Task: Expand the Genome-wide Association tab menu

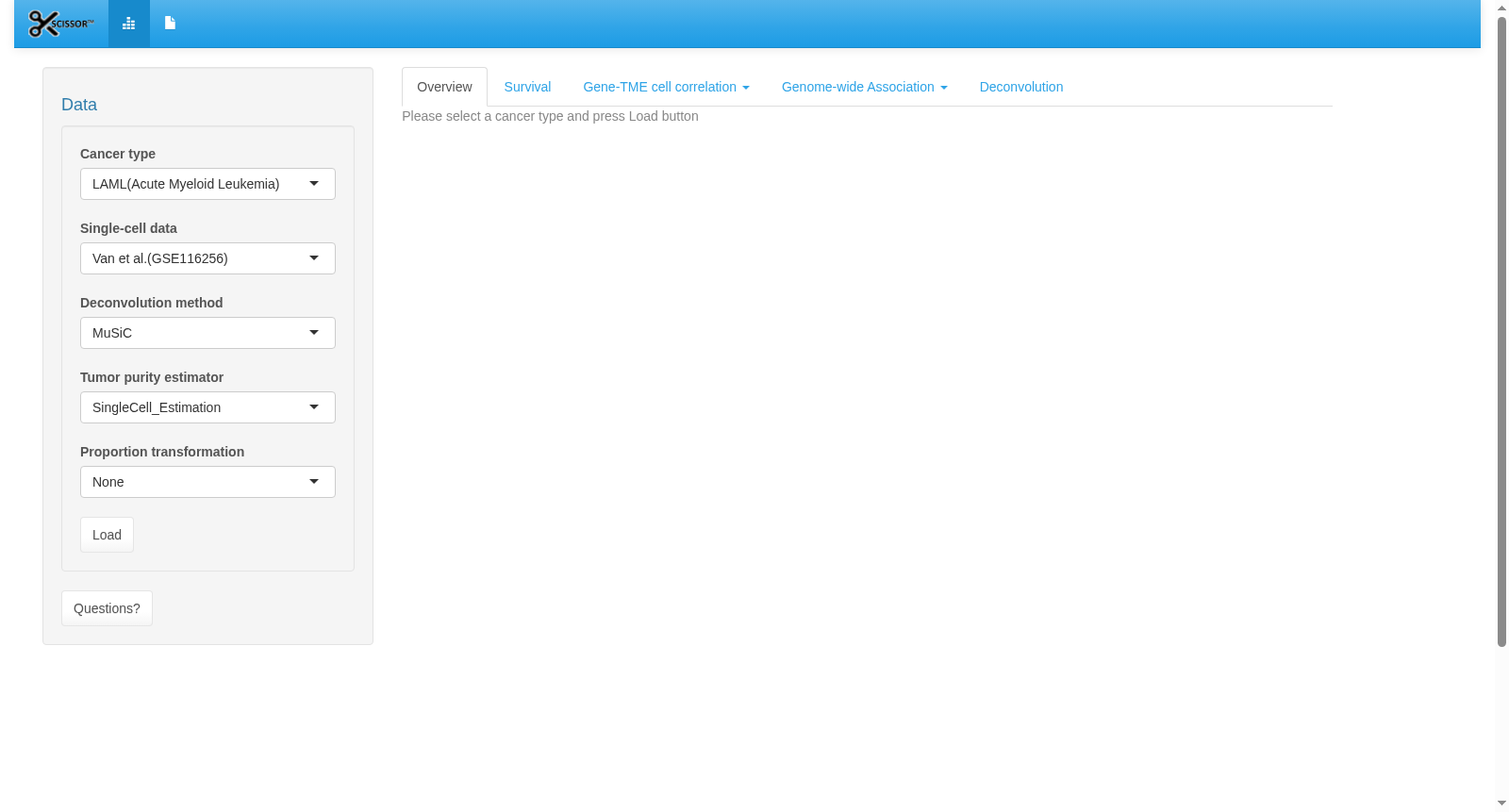Action: click(864, 87)
